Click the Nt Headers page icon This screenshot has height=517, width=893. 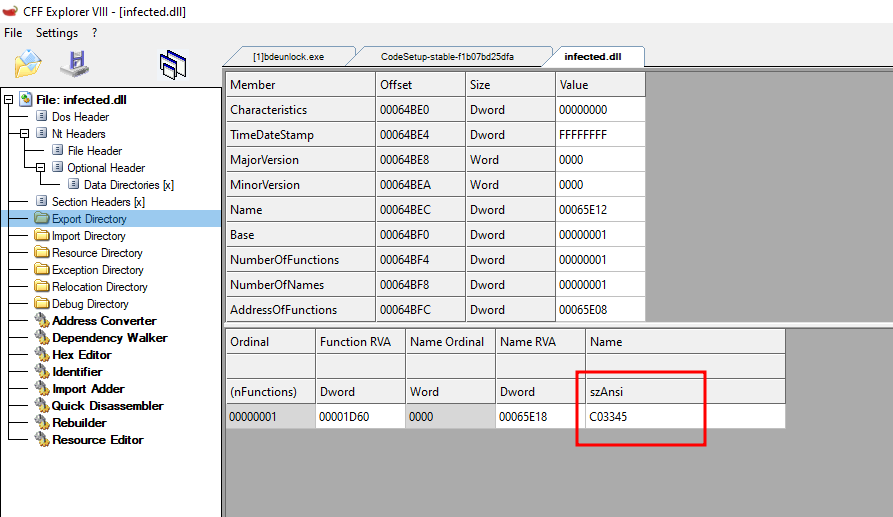[42, 133]
